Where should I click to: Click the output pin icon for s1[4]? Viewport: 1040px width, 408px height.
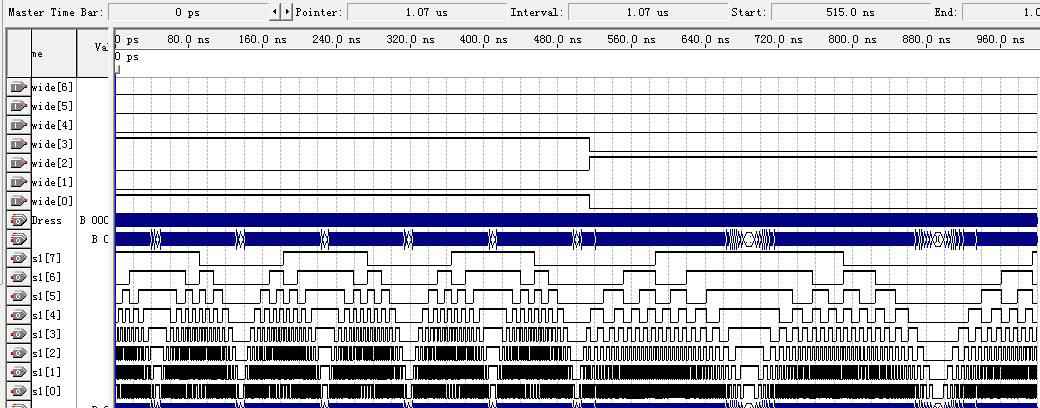click(x=18, y=315)
